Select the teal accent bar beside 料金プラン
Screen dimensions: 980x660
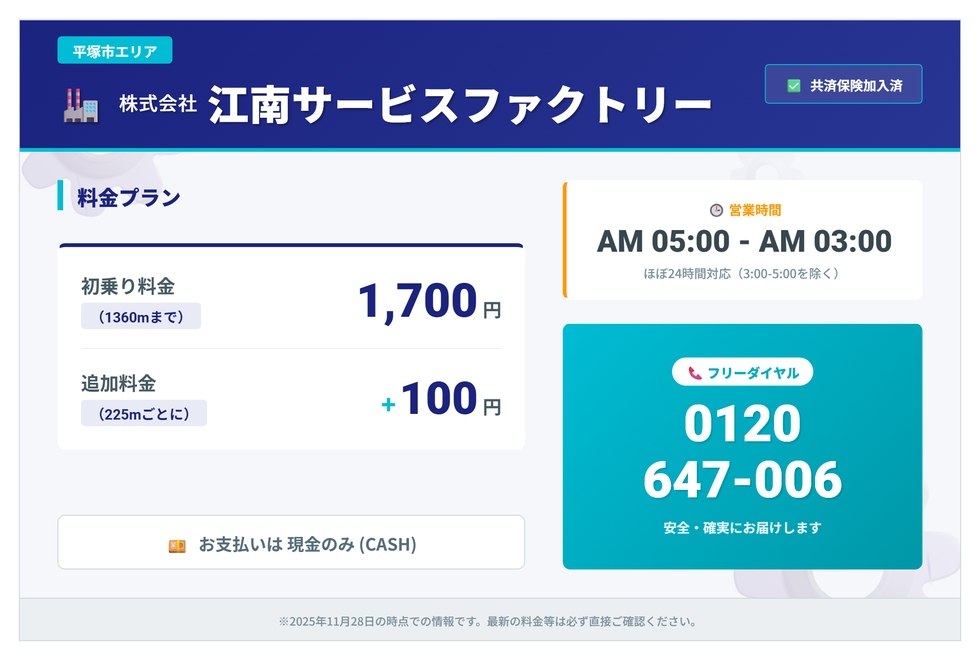[x=58, y=197]
